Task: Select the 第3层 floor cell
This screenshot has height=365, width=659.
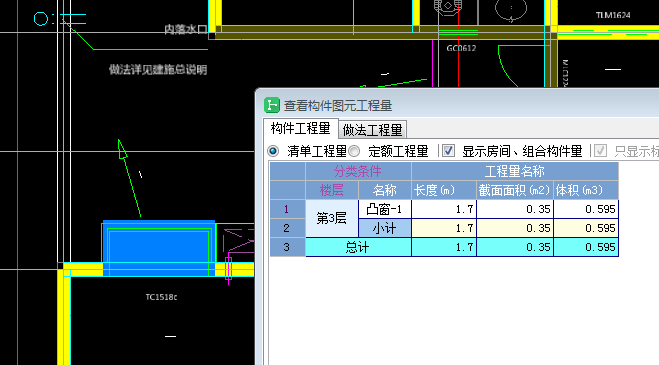Action: [332, 218]
